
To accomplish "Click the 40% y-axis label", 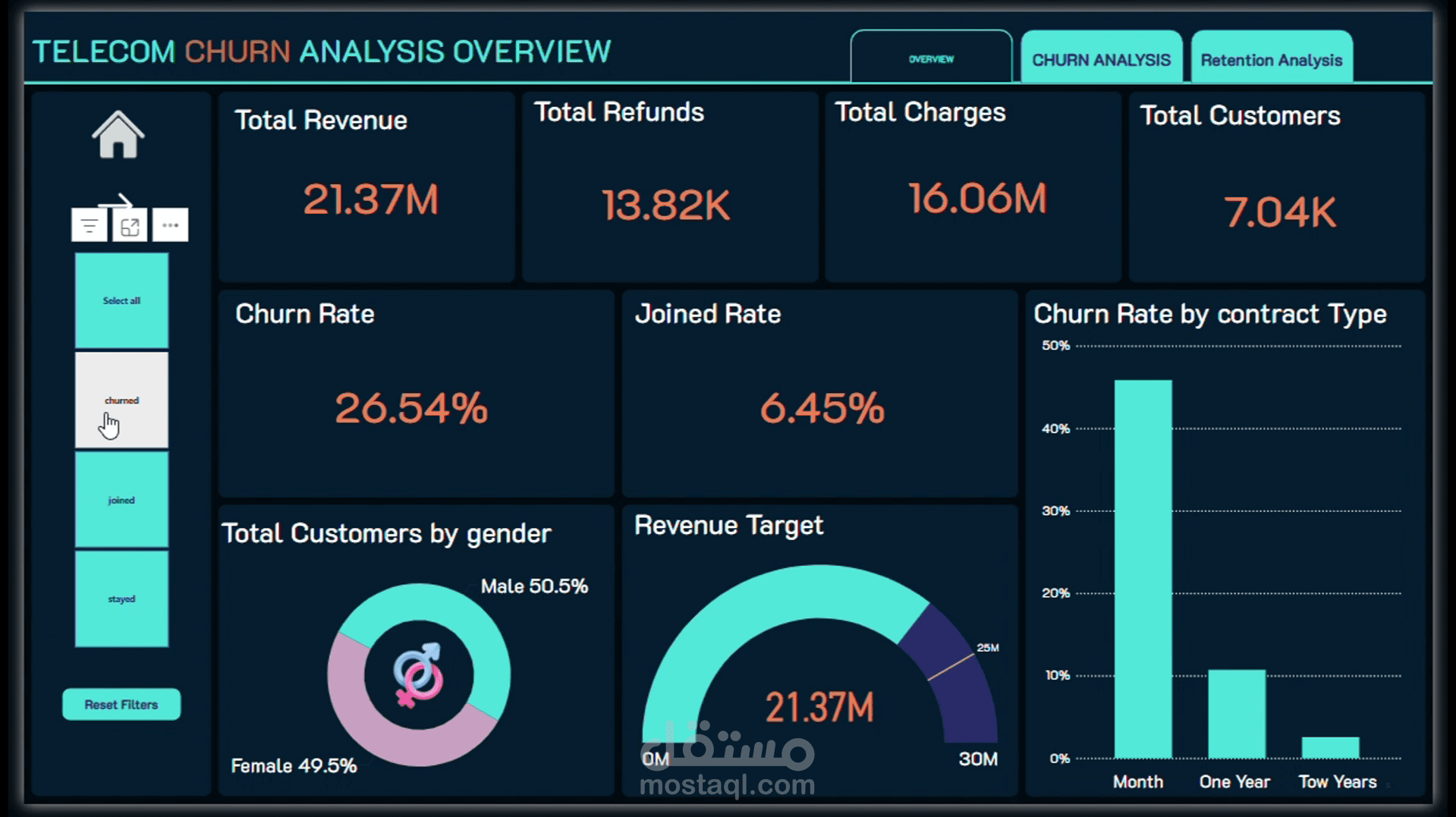I will tap(1055, 429).
